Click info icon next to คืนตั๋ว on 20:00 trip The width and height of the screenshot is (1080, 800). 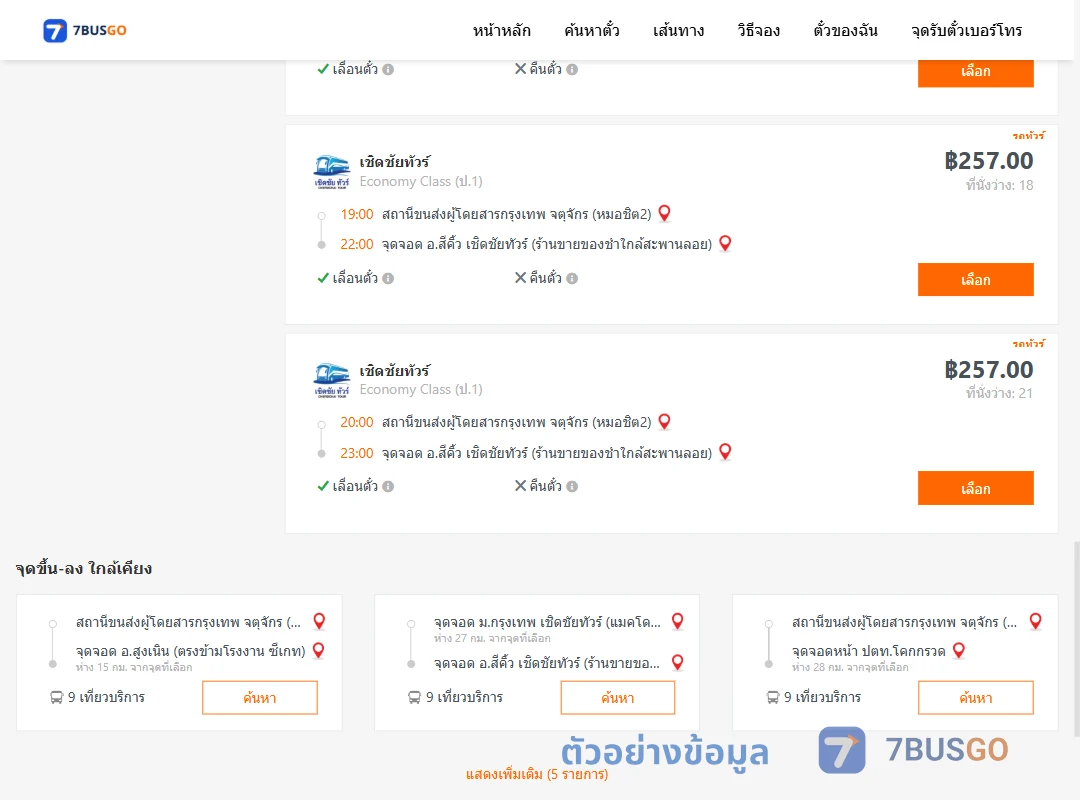coord(572,486)
